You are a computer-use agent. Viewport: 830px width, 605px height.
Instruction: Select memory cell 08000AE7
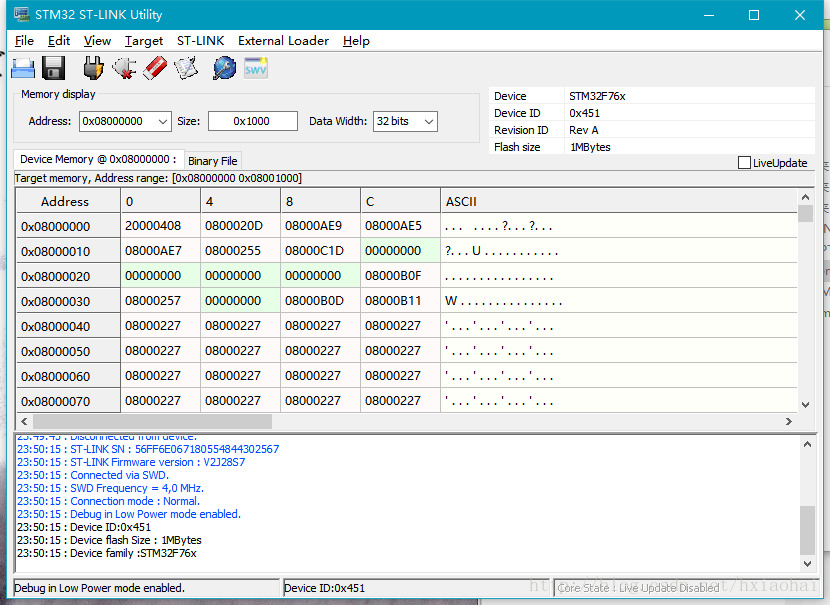tap(160, 250)
